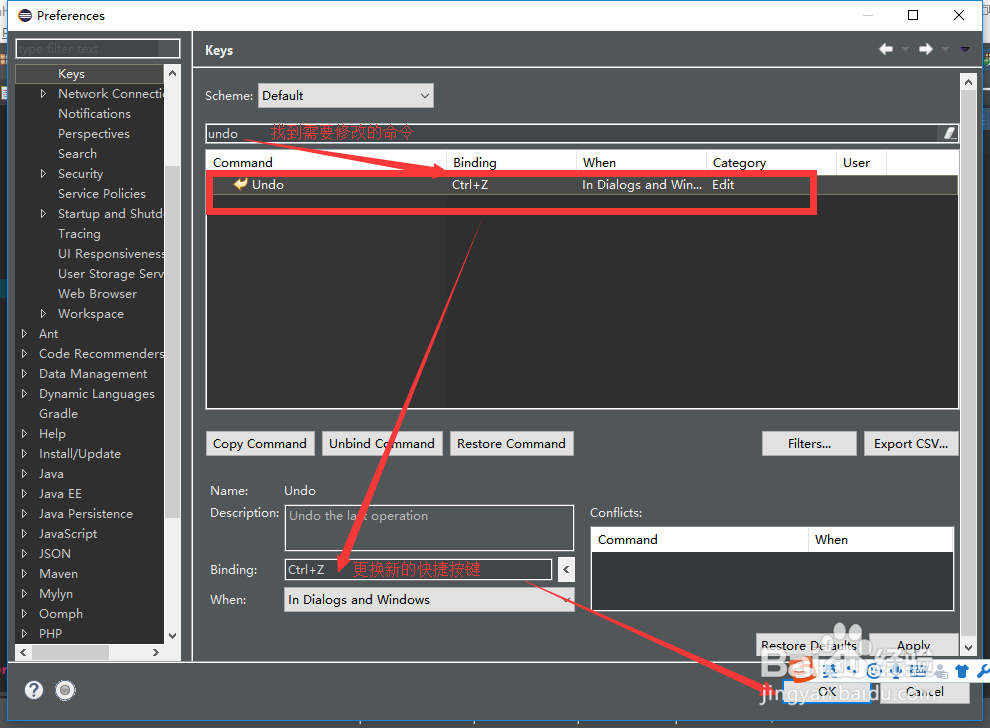Expand the Security tree node
The height and width of the screenshot is (728, 990).
click(x=43, y=174)
